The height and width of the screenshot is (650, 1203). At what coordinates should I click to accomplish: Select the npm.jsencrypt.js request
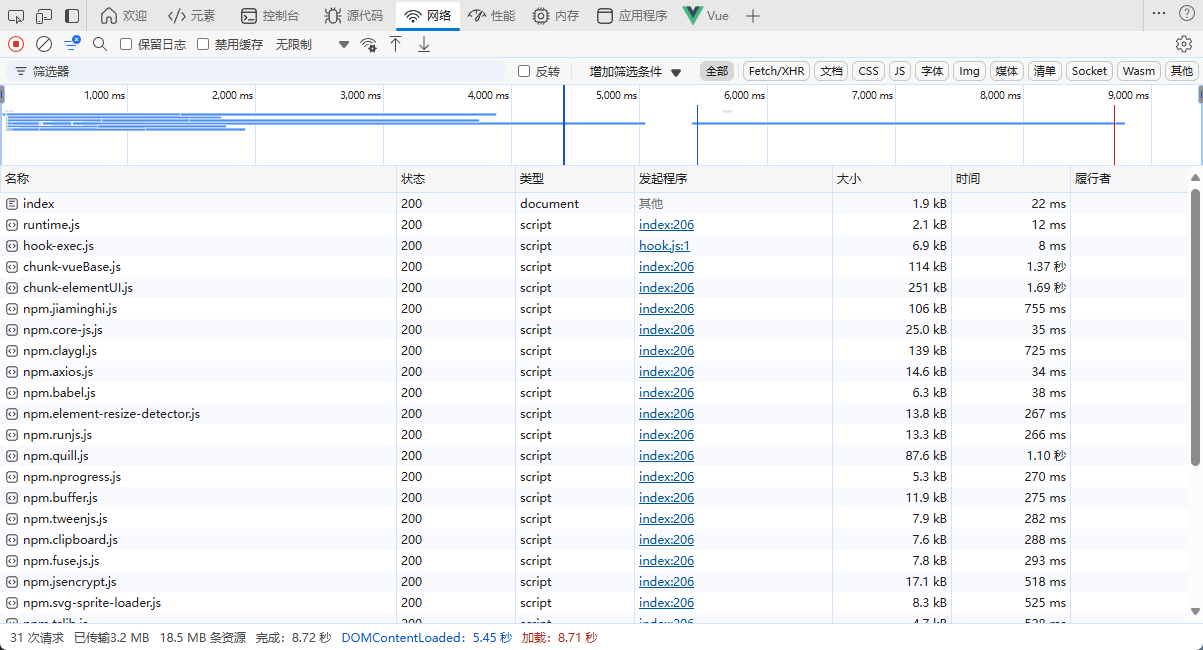point(594,582)
